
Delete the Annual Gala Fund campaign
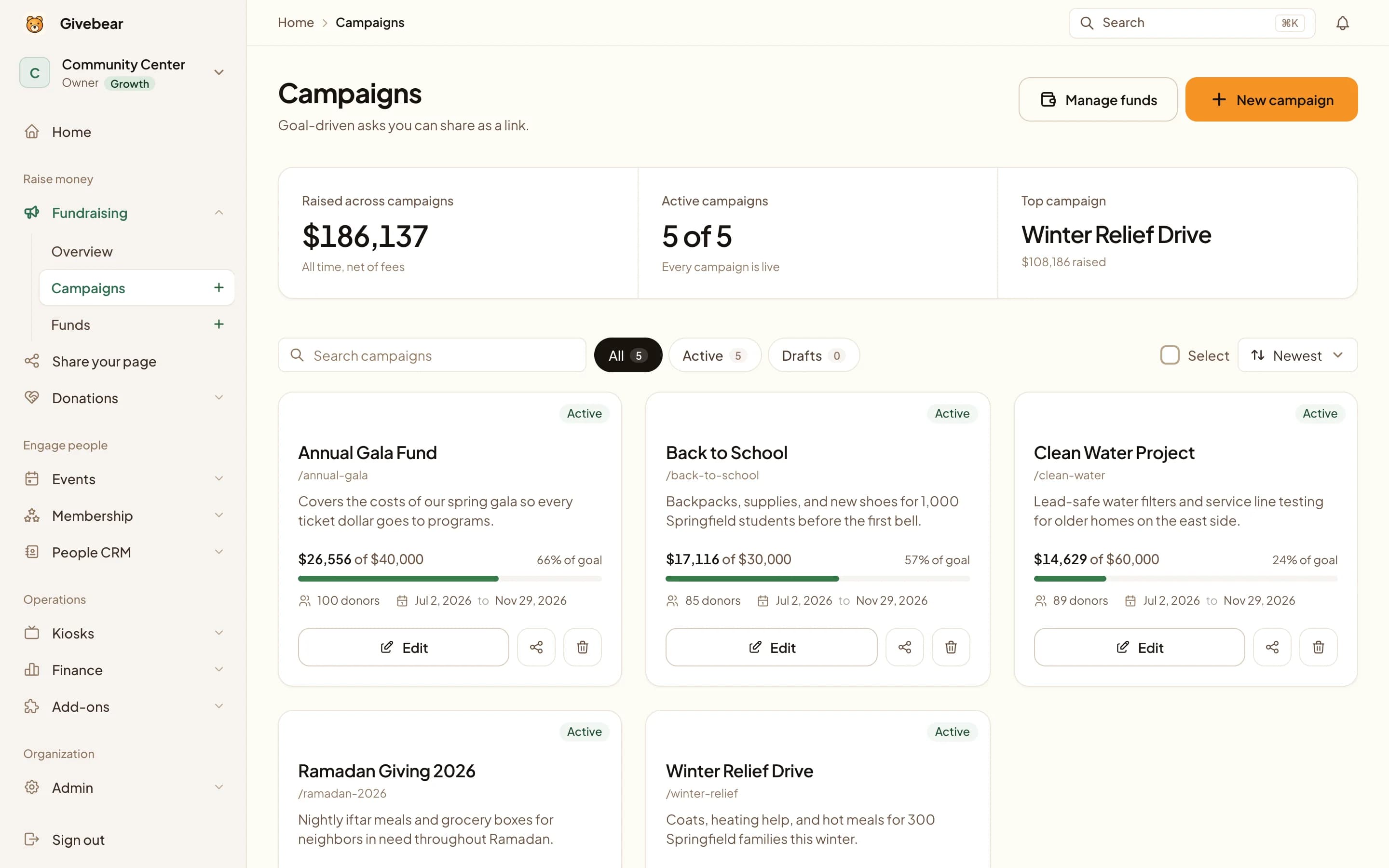(583, 647)
